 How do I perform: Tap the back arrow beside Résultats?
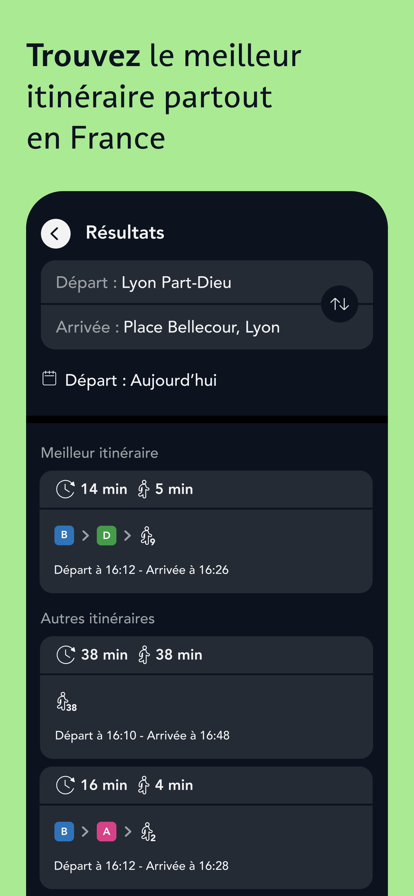55,234
